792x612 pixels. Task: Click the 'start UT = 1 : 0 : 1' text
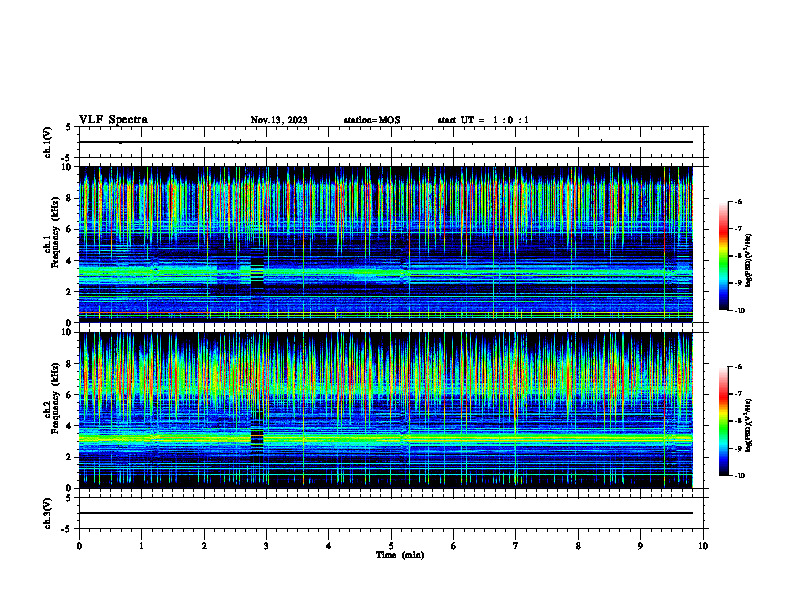coord(483,120)
